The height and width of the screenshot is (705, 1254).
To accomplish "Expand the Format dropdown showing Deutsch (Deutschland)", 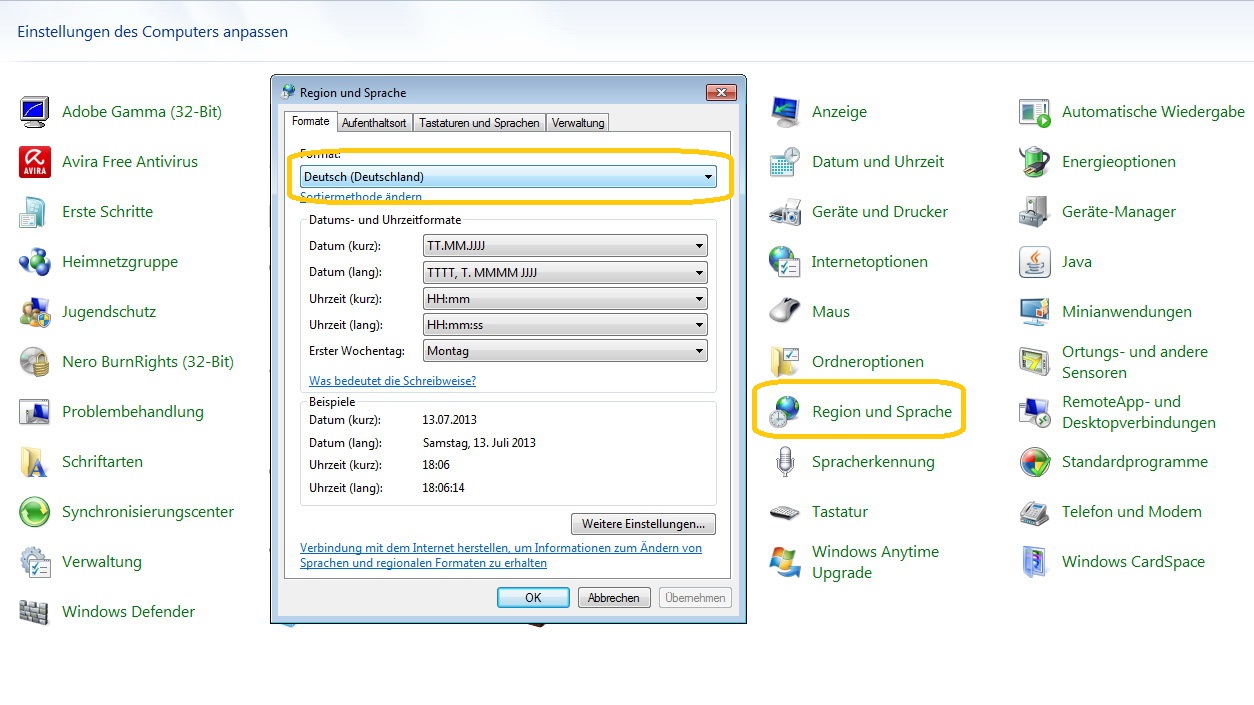I will click(x=509, y=177).
